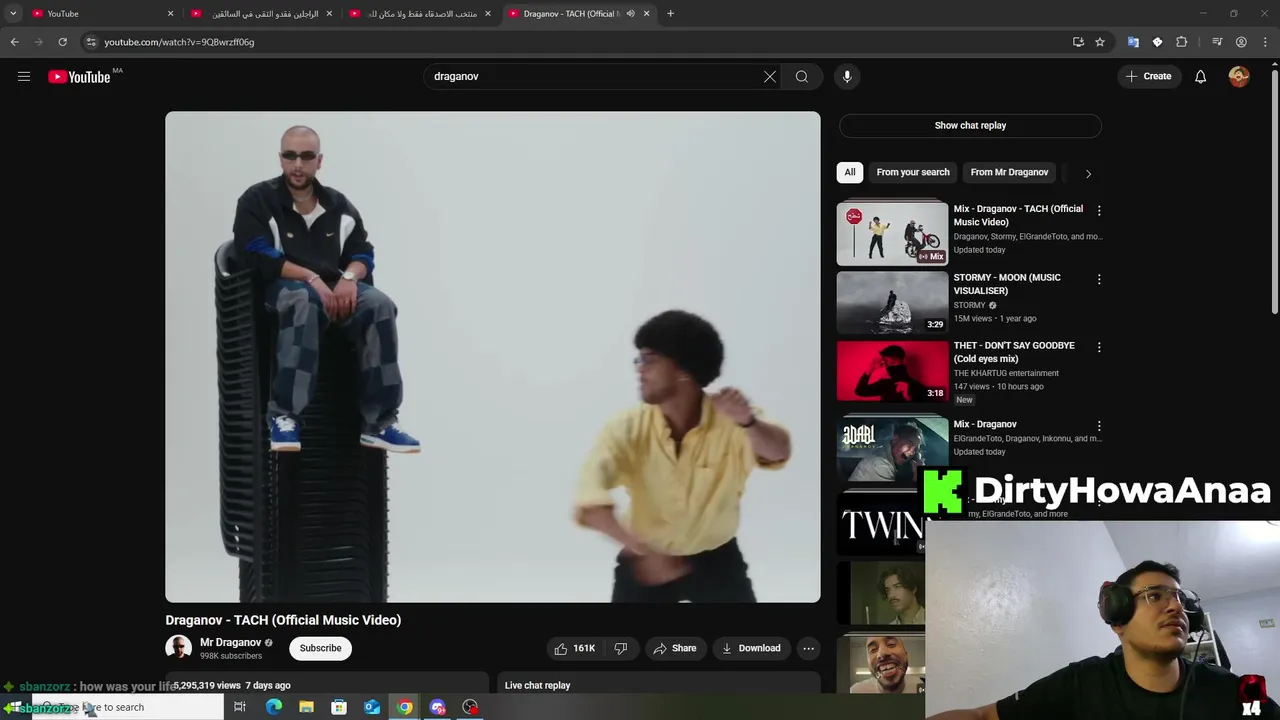Close the Draganov - TACH tab
1280x720 pixels.
(x=646, y=13)
